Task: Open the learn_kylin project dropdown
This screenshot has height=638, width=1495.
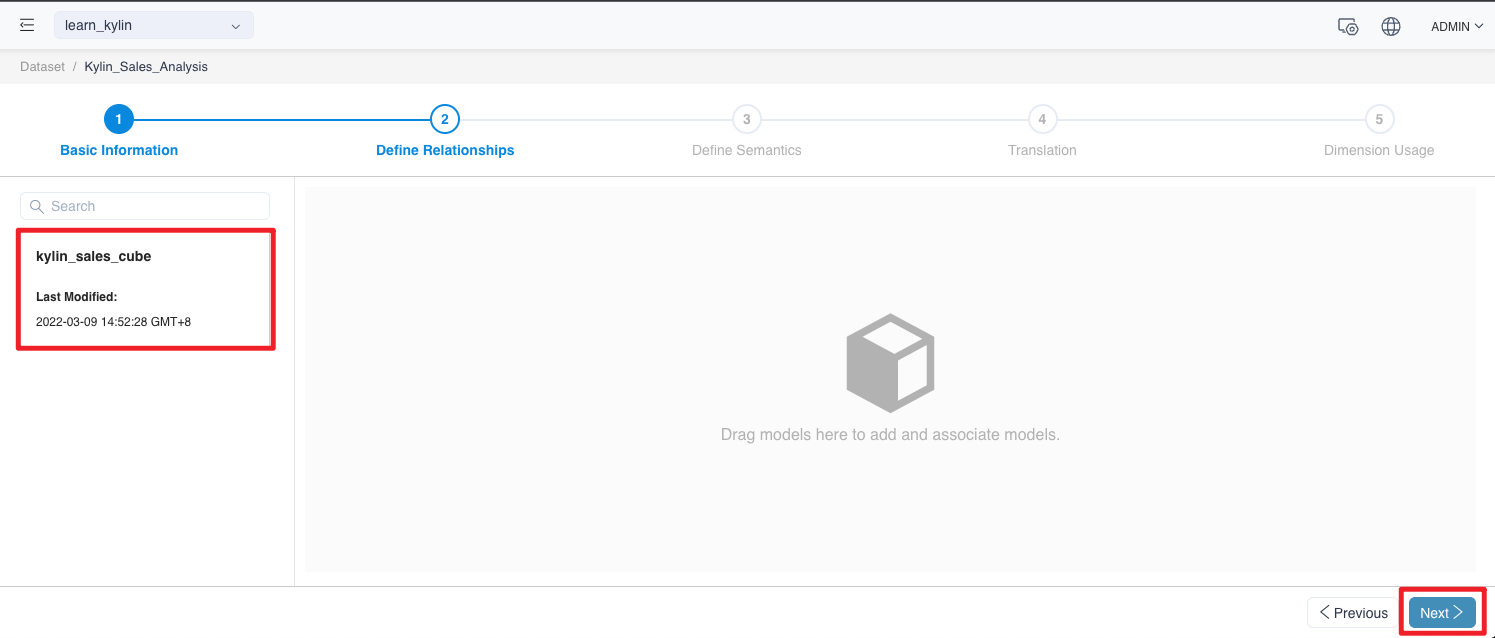Action: click(x=153, y=26)
